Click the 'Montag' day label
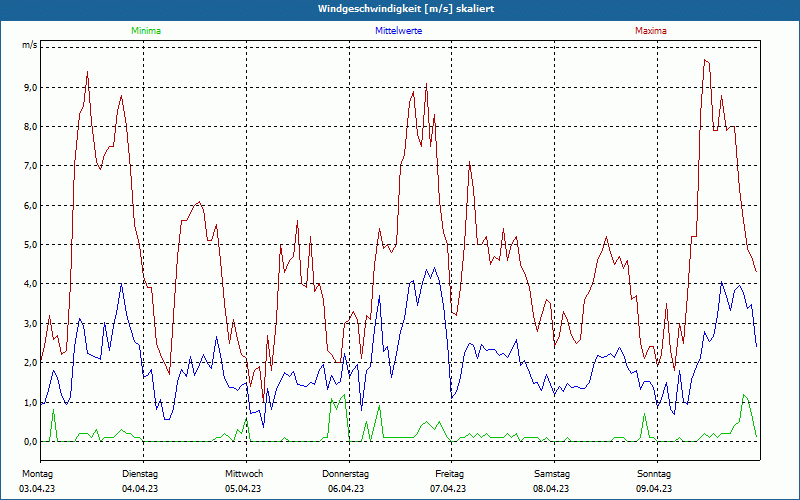Image resolution: width=800 pixels, height=500 pixels. 37,474
